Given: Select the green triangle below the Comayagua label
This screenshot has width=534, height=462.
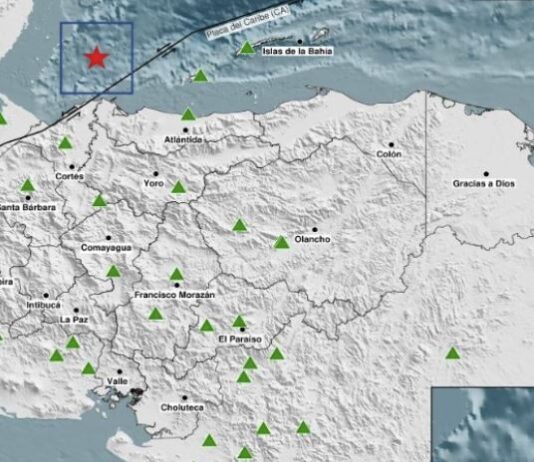Looking at the screenshot, I should pyautogui.click(x=113, y=271).
